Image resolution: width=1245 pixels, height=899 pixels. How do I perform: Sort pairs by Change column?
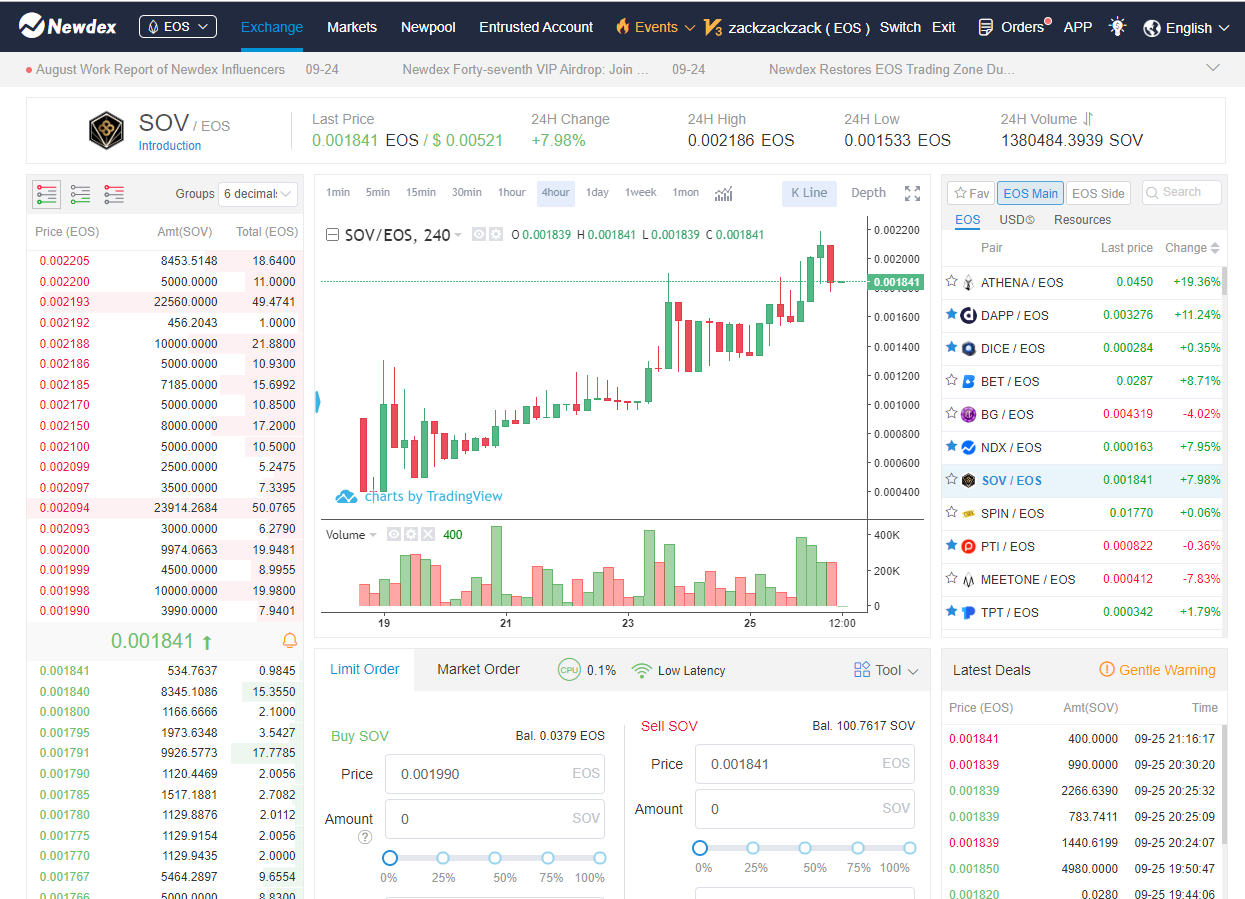pyautogui.click(x=1193, y=248)
